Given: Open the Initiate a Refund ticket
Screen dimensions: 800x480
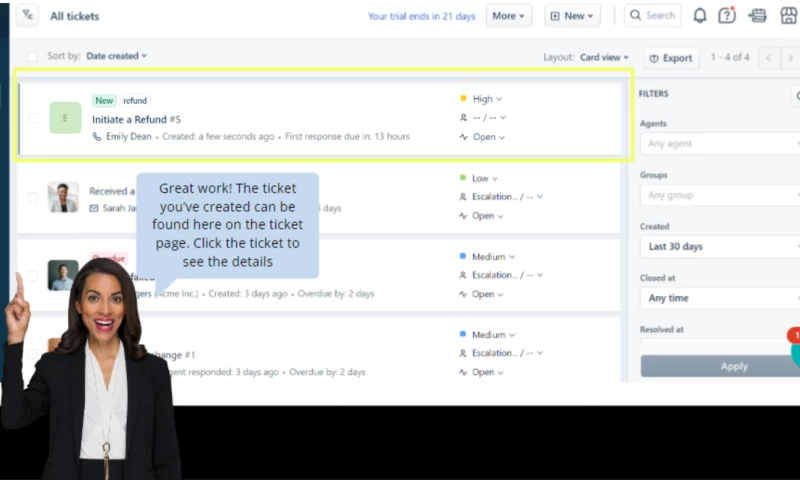Looking at the screenshot, I should (x=130, y=119).
